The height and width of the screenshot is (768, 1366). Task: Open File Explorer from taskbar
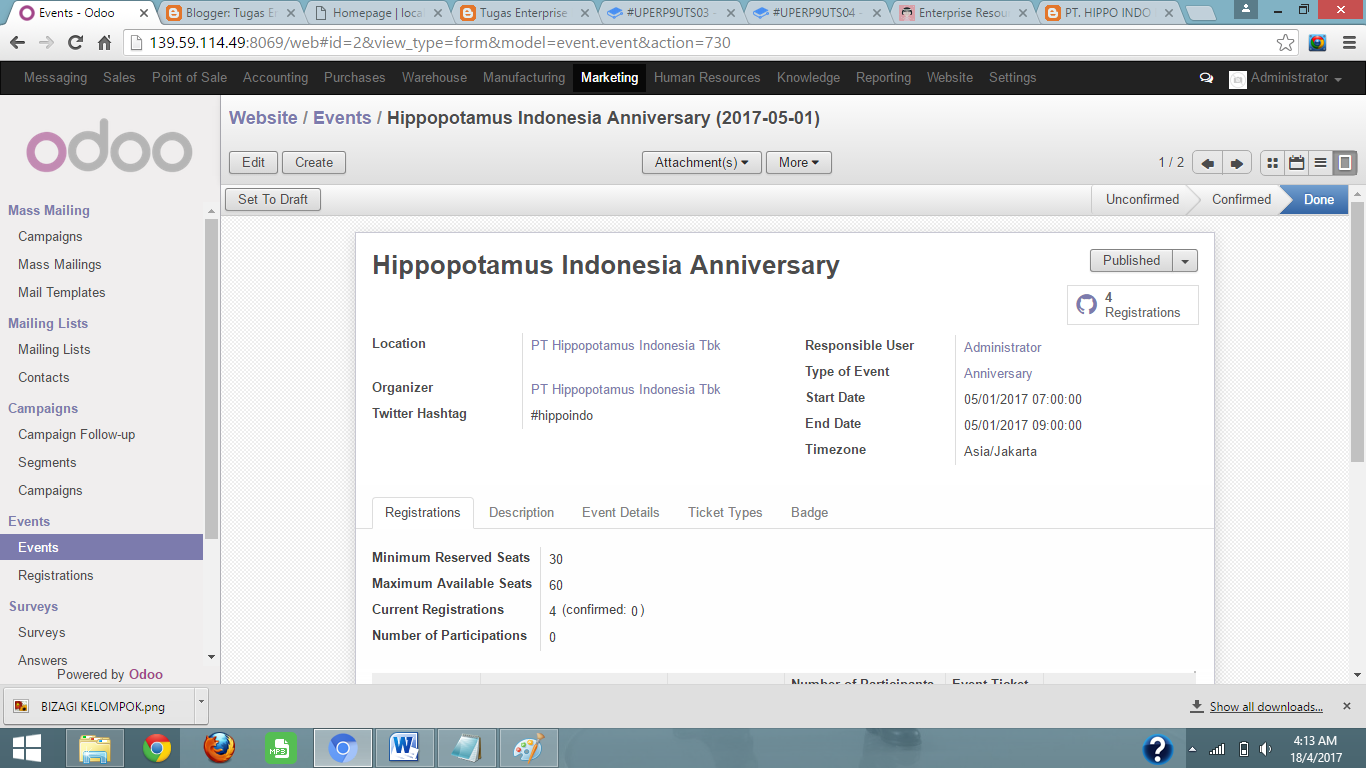95,748
